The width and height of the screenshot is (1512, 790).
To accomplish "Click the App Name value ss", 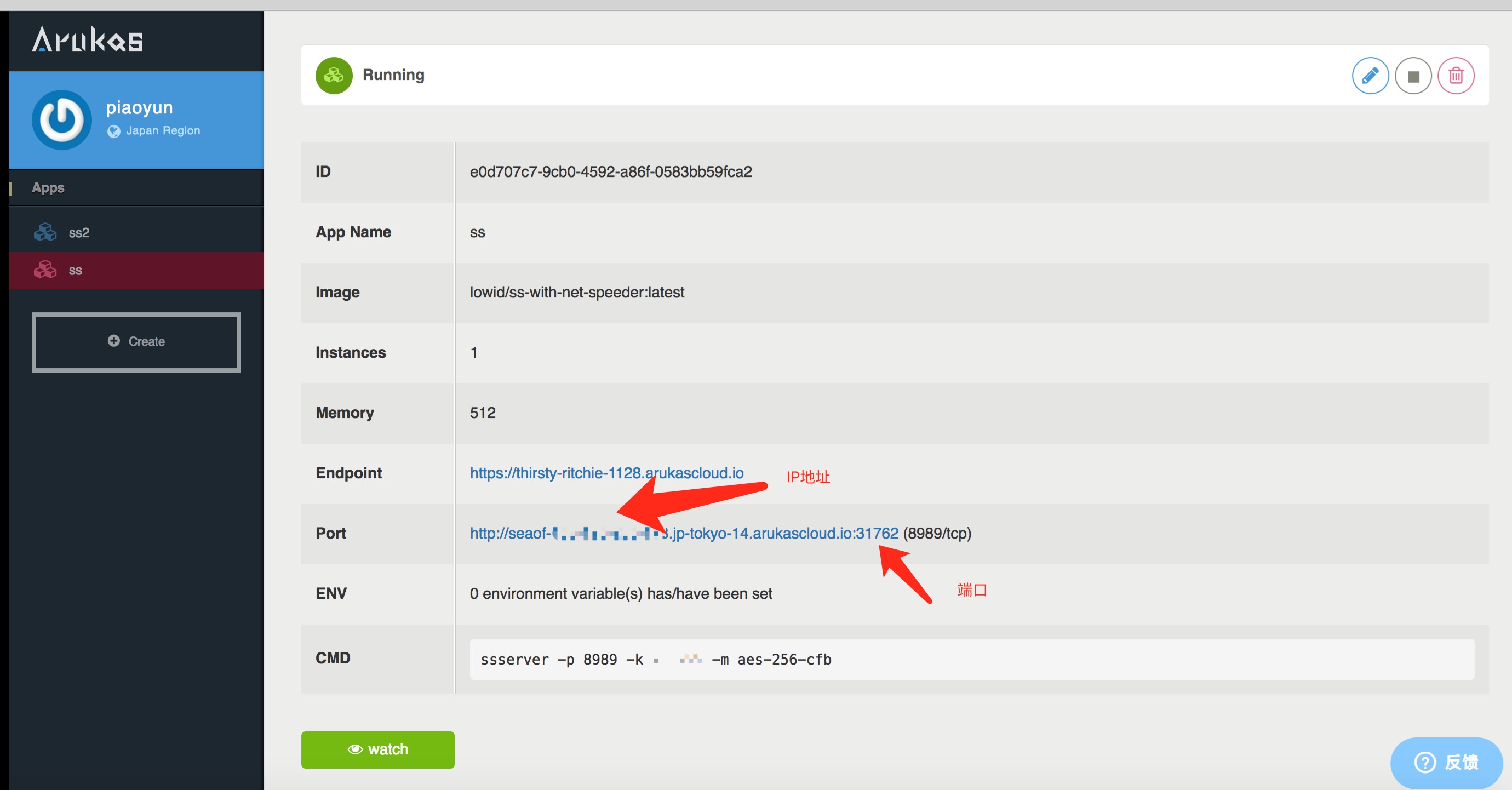I will coord(477,233).
